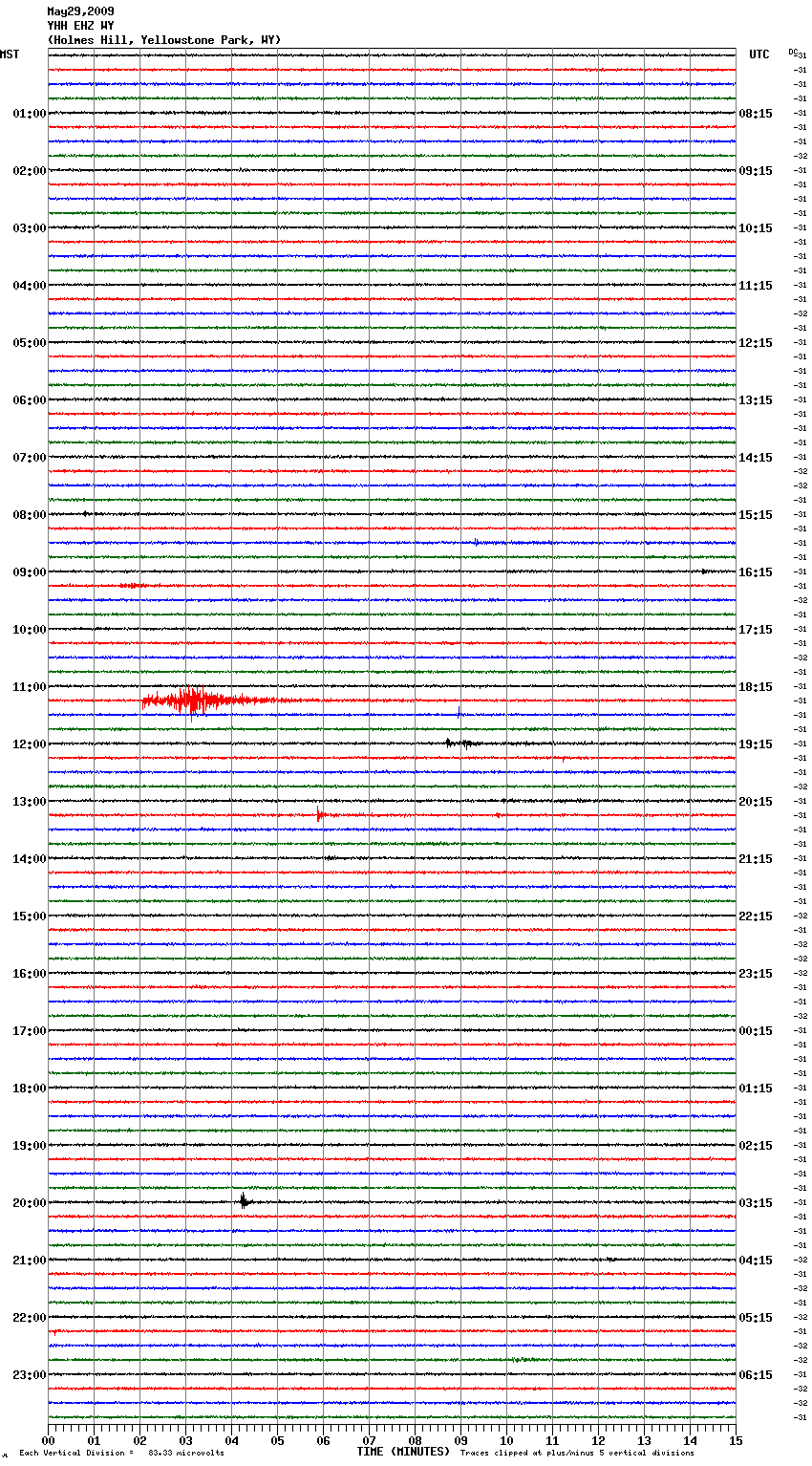
Task: Click the 11:15 UTC time label
Action: pyautogui.click(x=756, y=286)
